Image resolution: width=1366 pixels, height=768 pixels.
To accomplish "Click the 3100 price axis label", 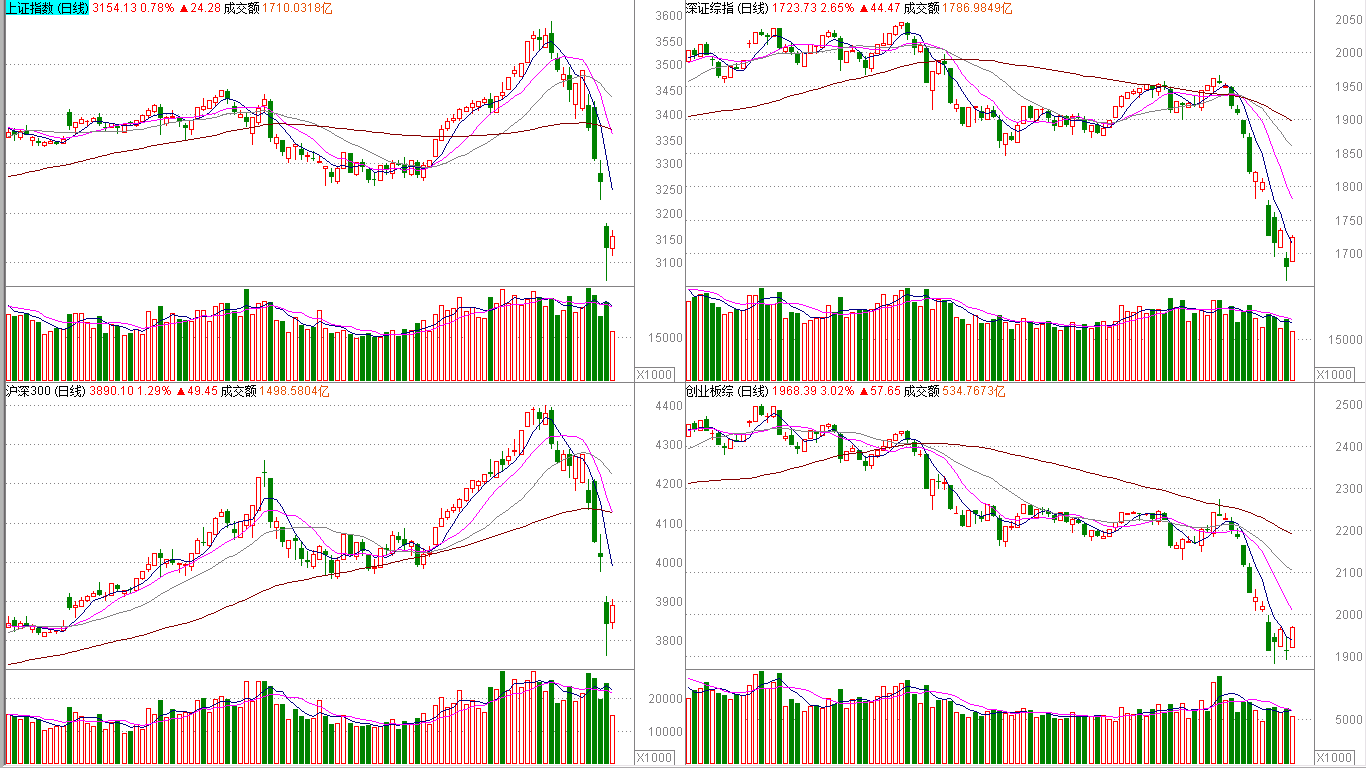I will [x=669, y=264].
